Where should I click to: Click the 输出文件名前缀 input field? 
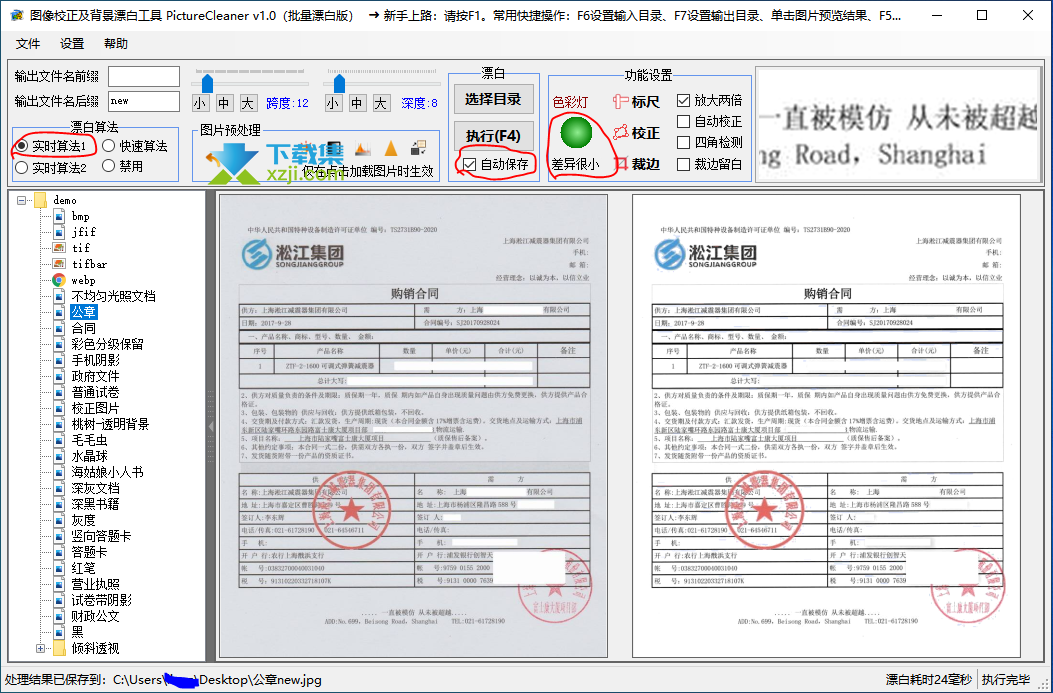(144, 76)
